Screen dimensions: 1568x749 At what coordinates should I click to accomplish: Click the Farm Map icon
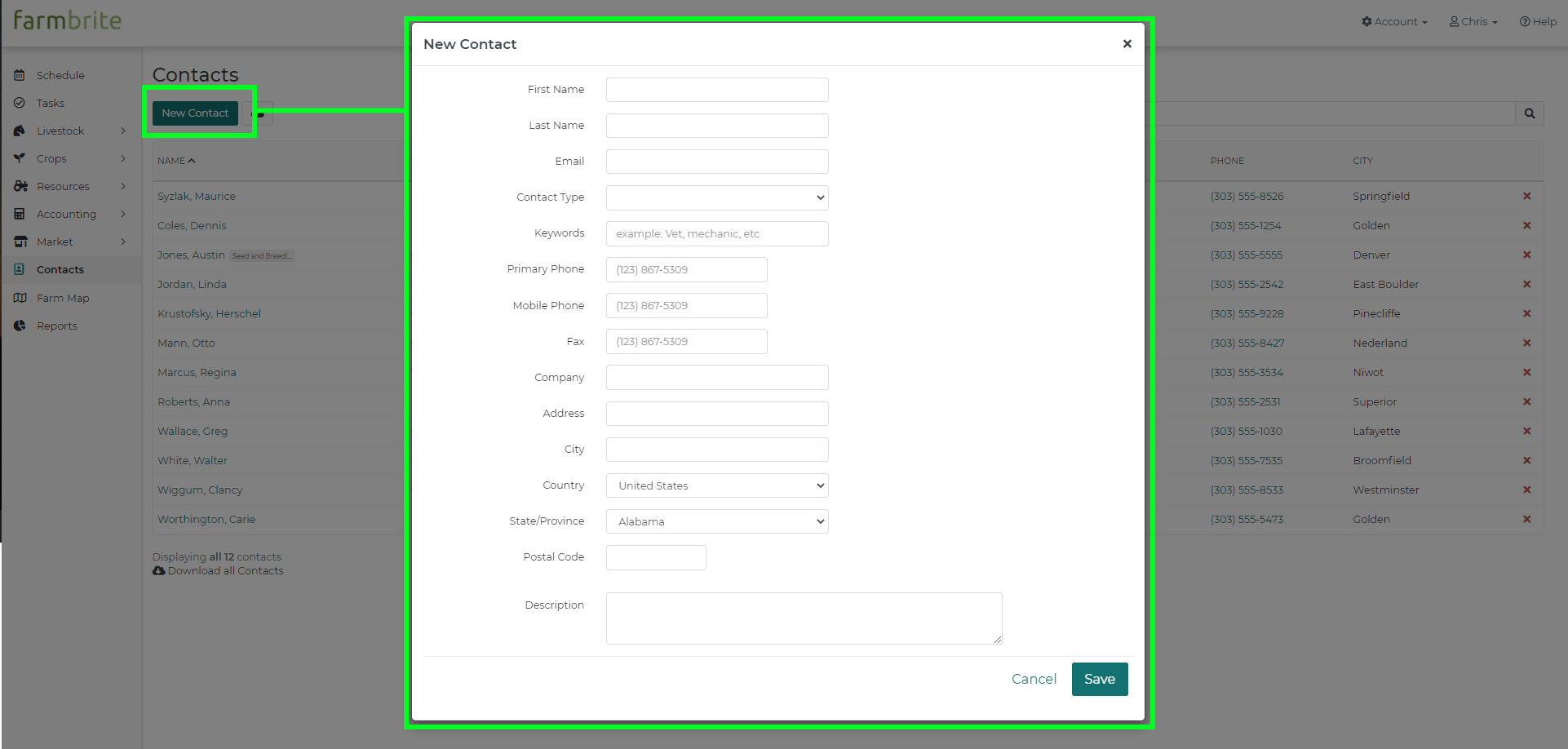(20, 298)
